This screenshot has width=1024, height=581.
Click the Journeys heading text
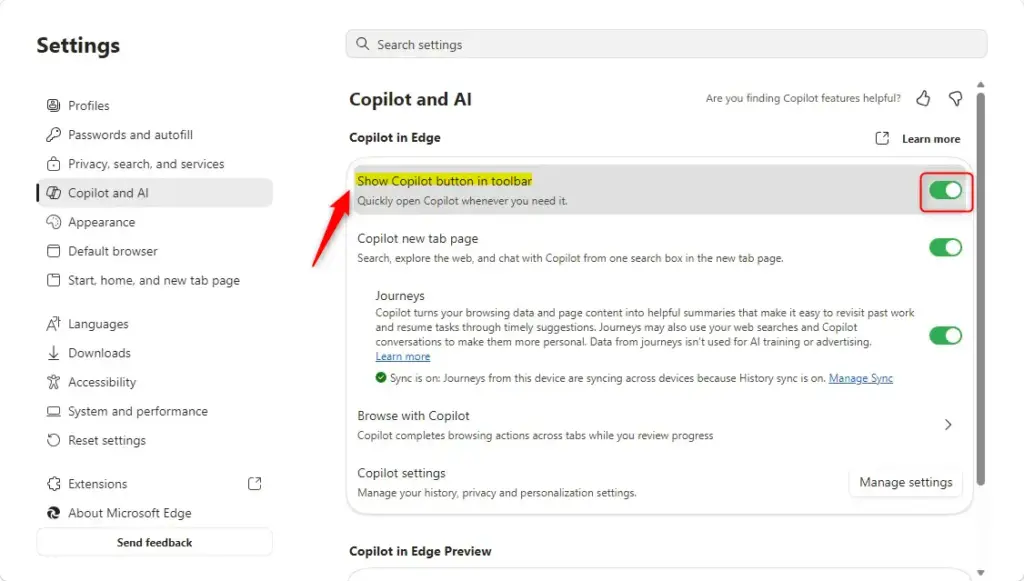click(x=400, y=296)
